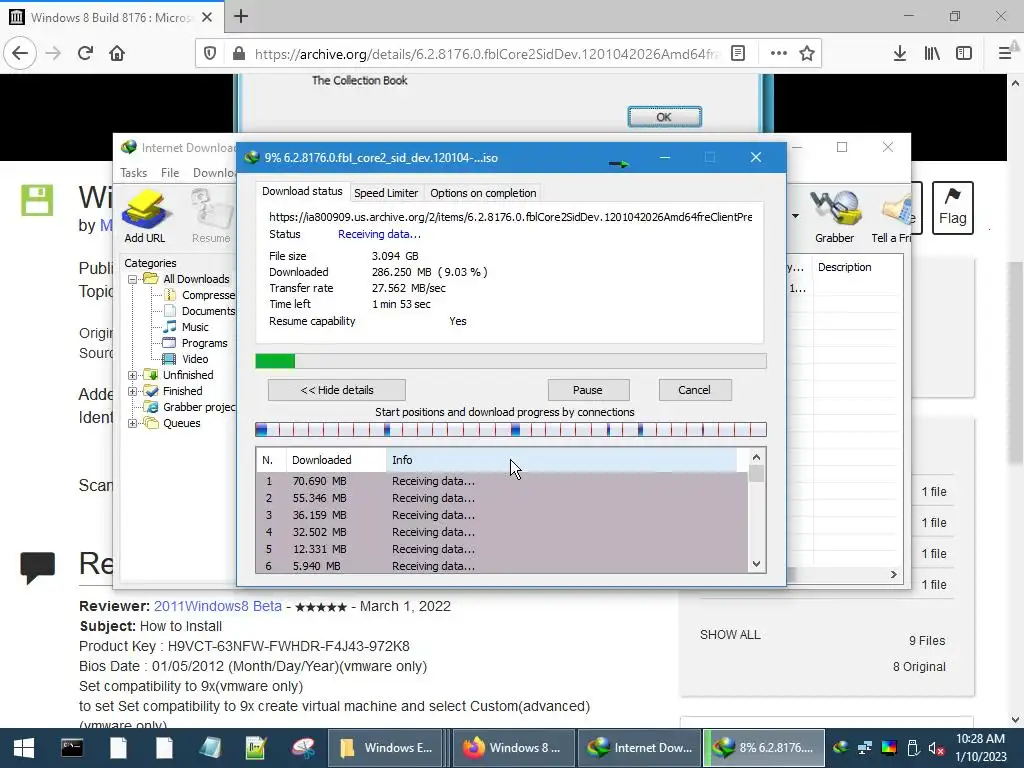1024x768 pixels.
Task: Switch to Windows Explorer taskbar button
Action: [x=387, y=748]
